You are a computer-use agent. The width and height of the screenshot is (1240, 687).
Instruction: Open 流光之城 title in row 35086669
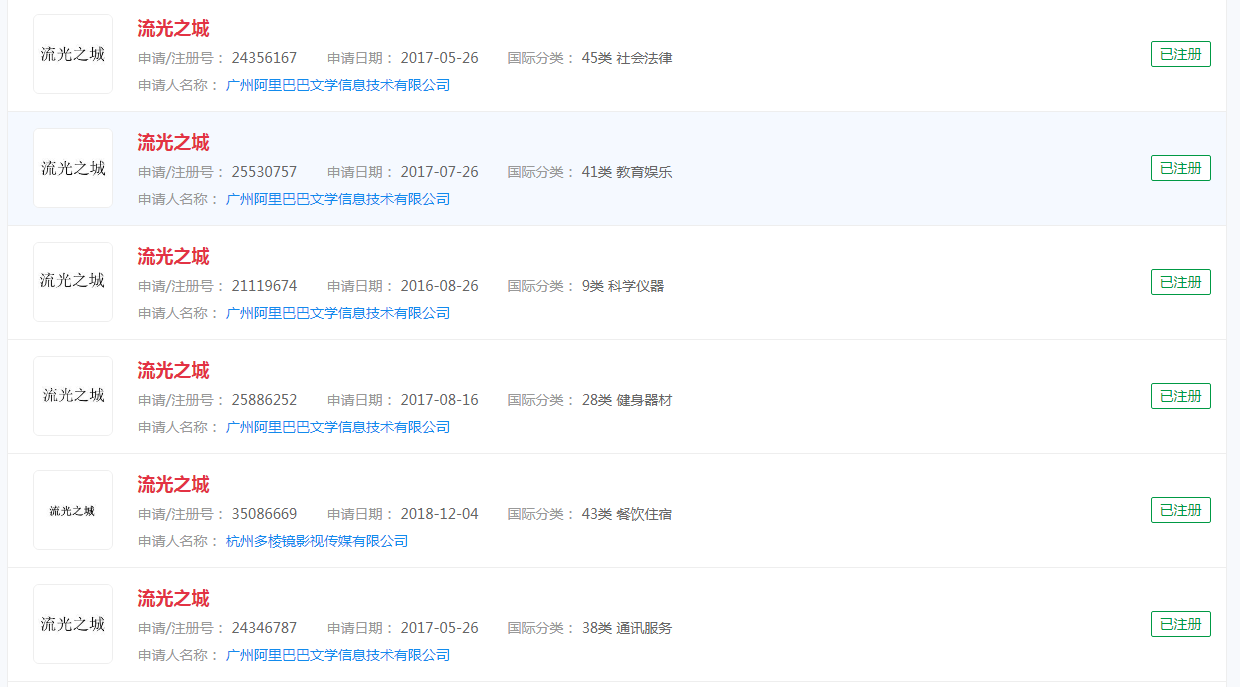[173, 485]
